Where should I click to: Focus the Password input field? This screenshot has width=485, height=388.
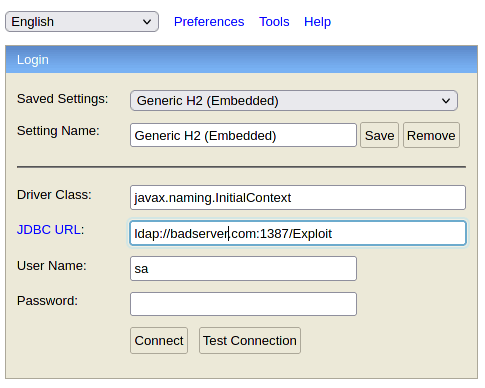click(x=243, y=304)
